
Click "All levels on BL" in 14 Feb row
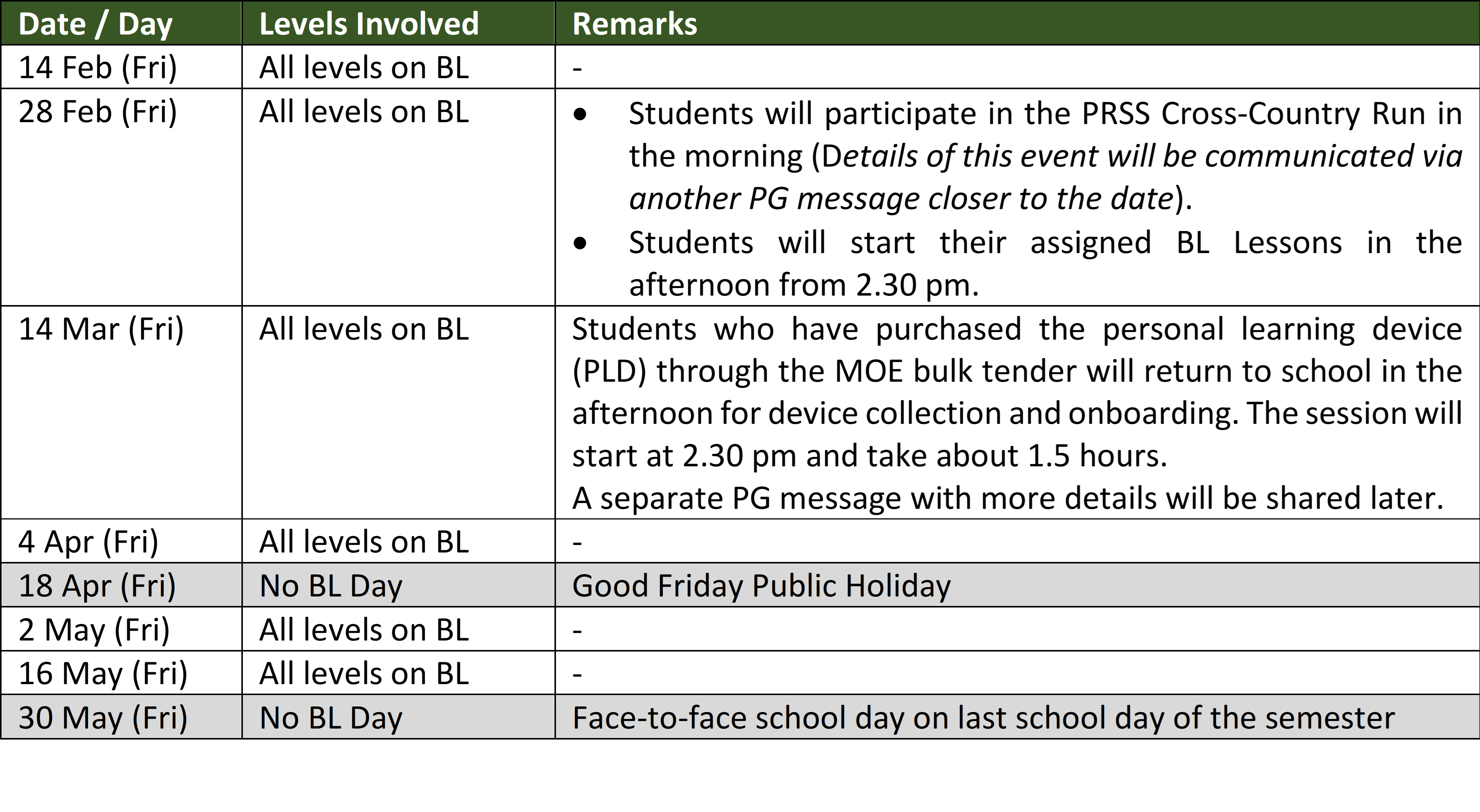pos(364,67)
